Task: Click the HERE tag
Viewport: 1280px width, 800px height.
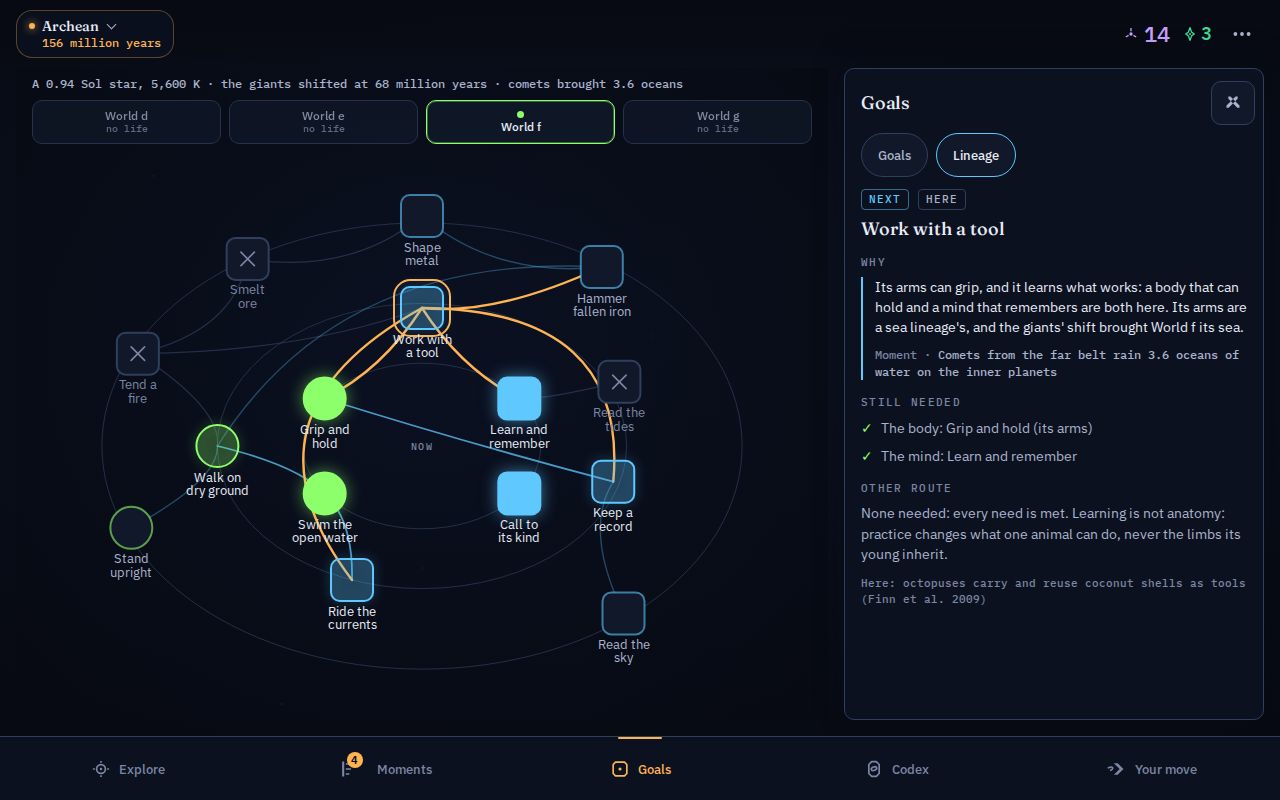Action: point(942,199)
